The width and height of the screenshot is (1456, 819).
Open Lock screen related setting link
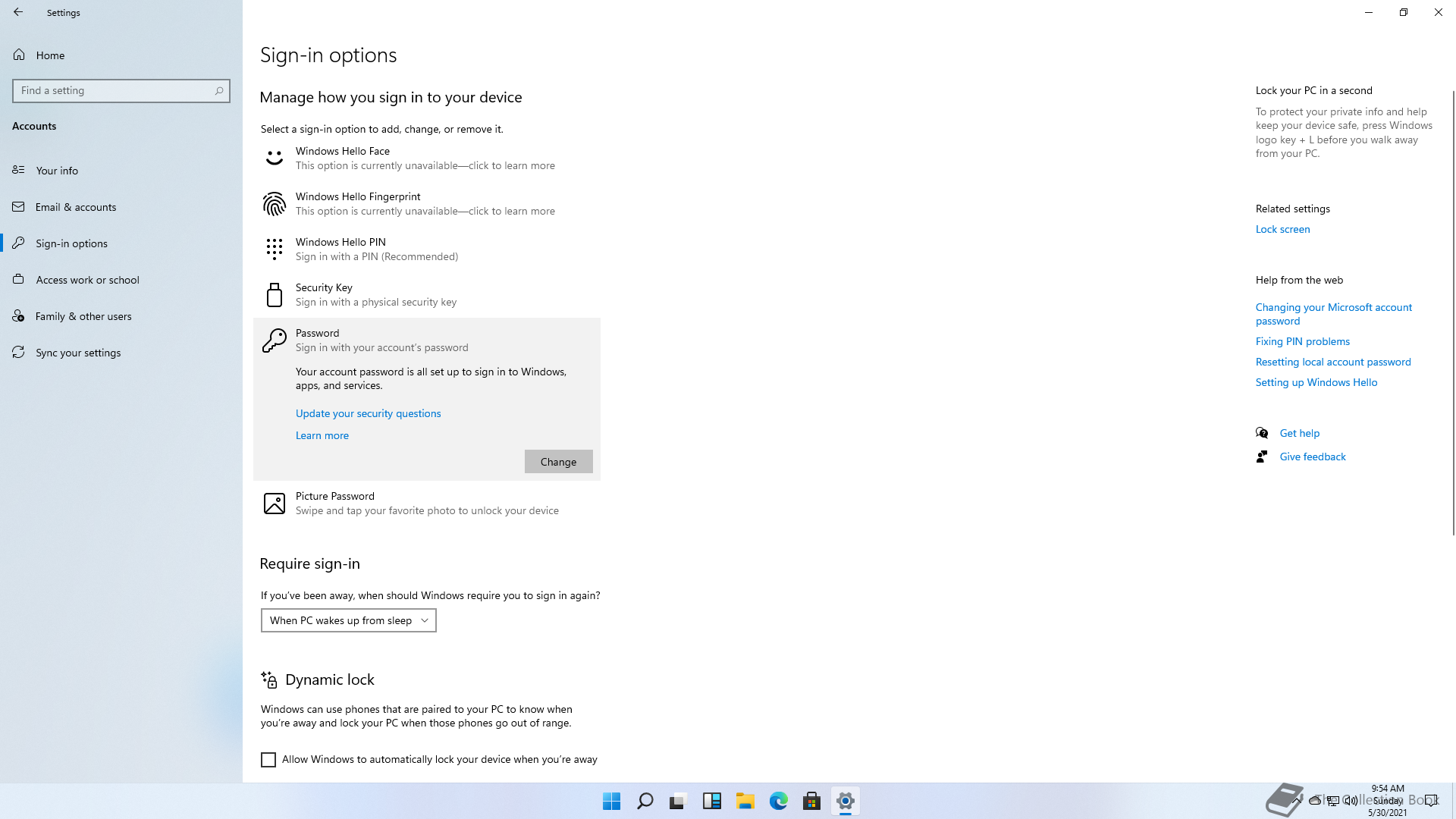tap(1282, 229)
